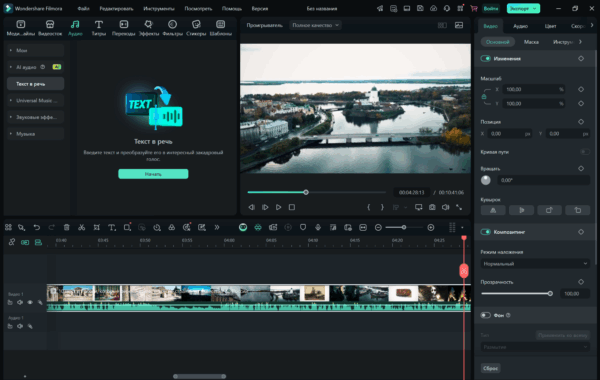Toggle the scale lock icon between X and Y
The width and height of the screenshot is (600, 380).
point(484,96)
